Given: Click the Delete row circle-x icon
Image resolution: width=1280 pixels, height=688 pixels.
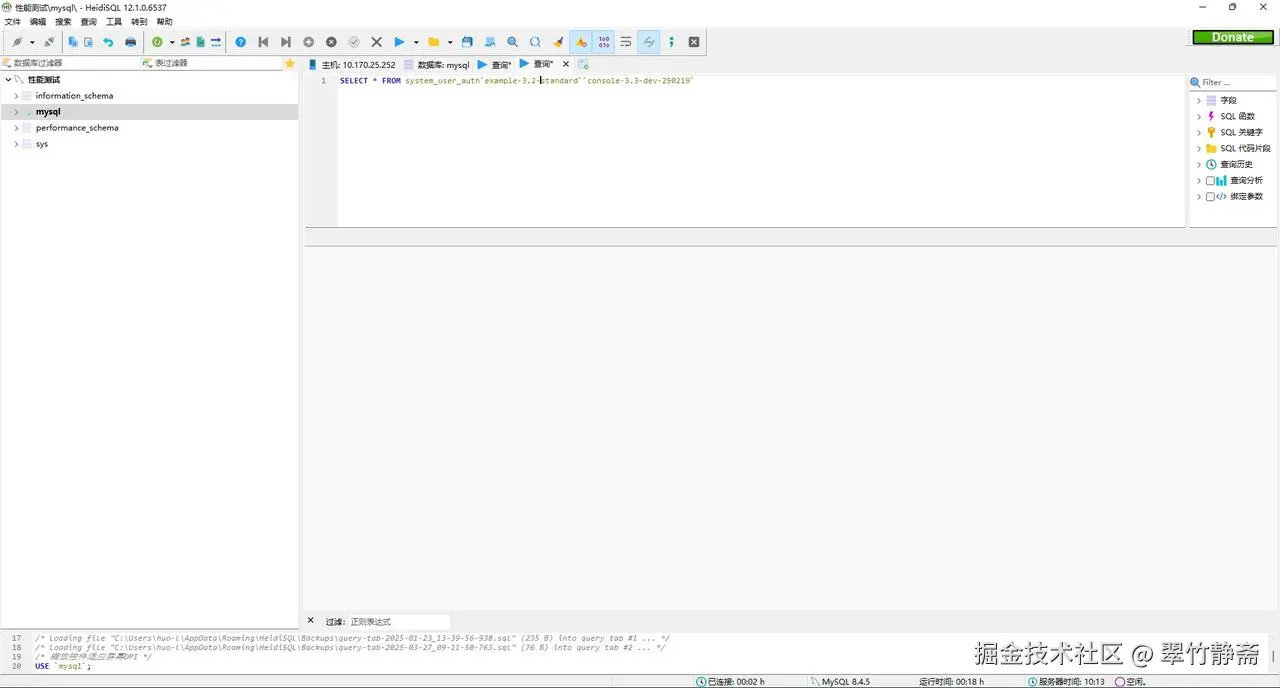Looking at the screenshot, I should point(331,42).
